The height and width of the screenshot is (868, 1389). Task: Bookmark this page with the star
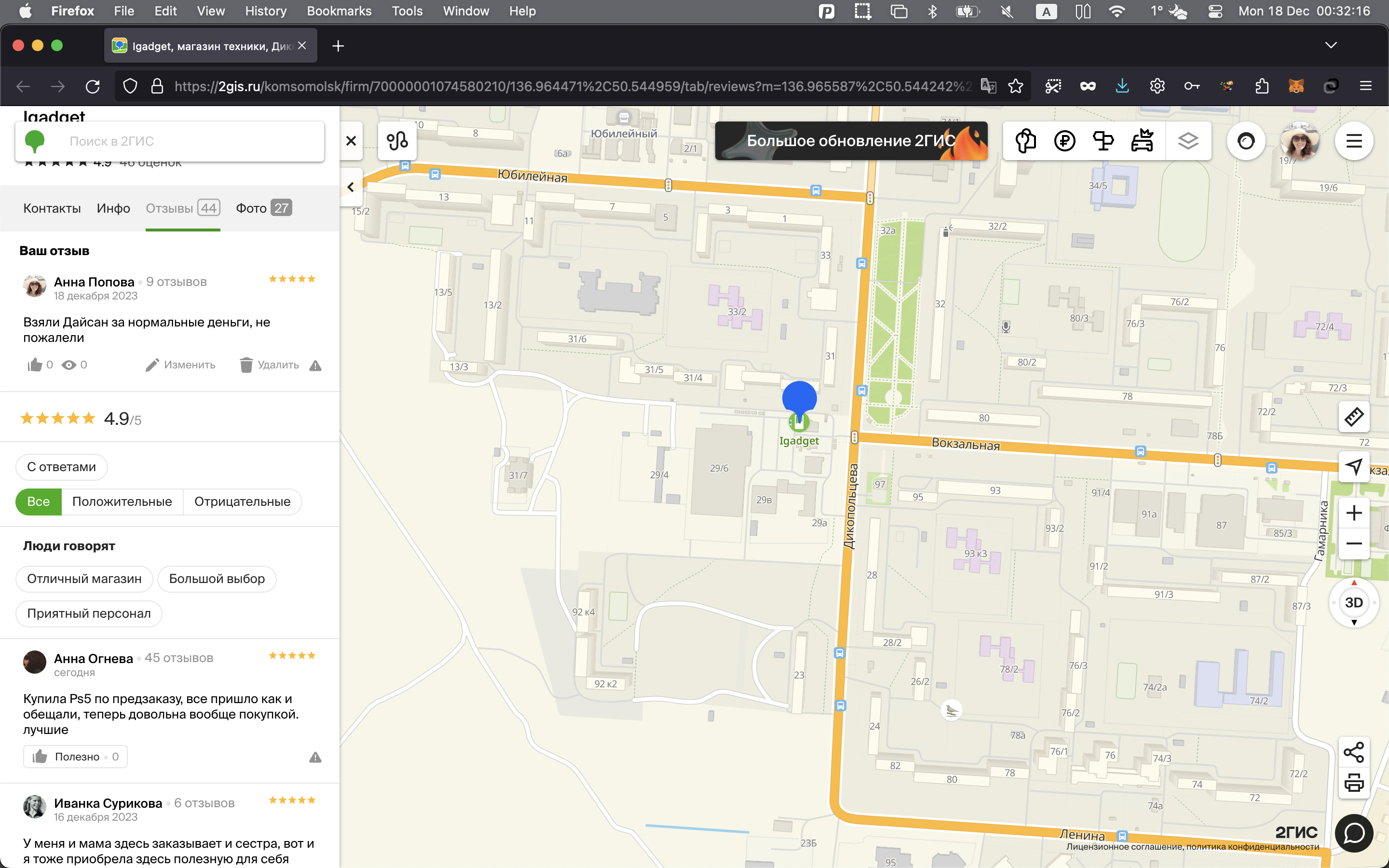point(1016,86)
